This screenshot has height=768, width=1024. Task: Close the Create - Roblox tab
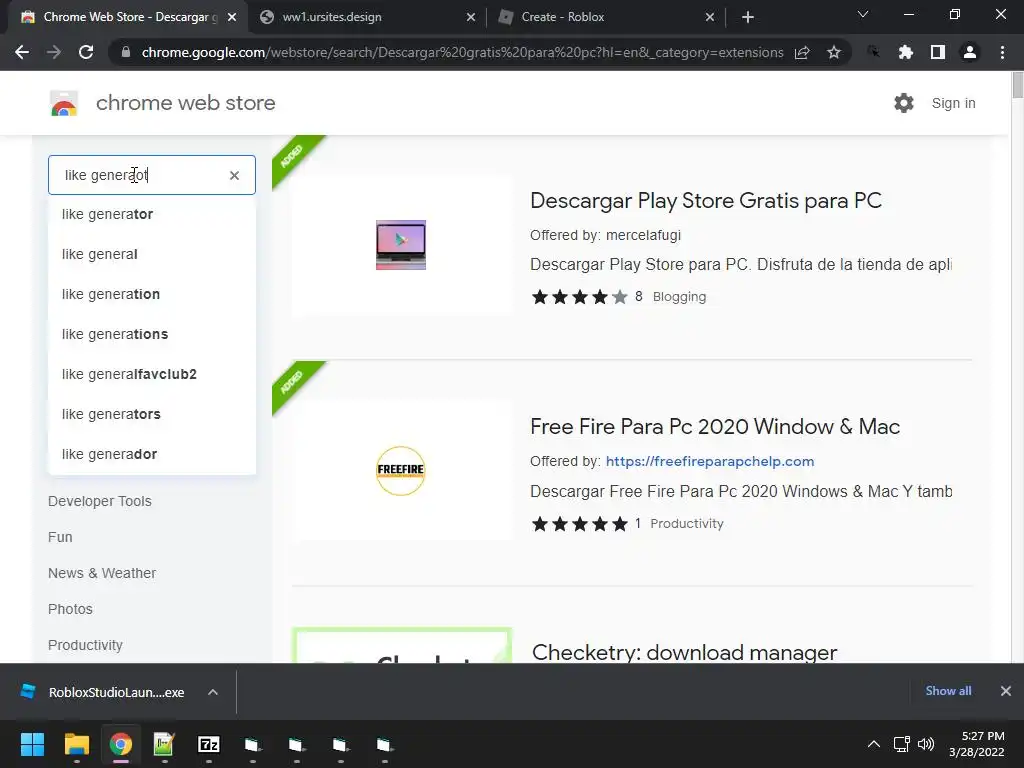click(710, 17)
